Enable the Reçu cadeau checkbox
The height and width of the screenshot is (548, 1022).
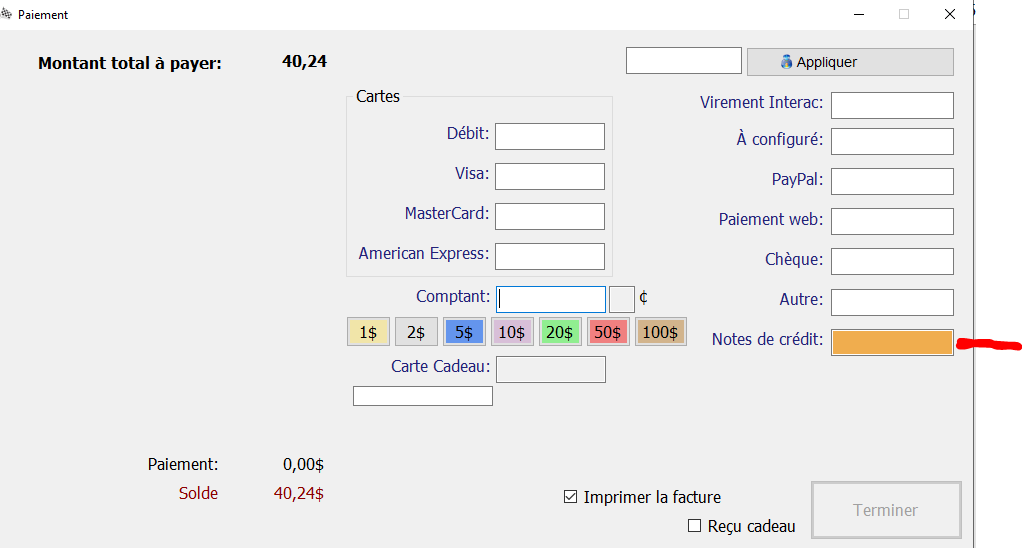tap(695, 526)
